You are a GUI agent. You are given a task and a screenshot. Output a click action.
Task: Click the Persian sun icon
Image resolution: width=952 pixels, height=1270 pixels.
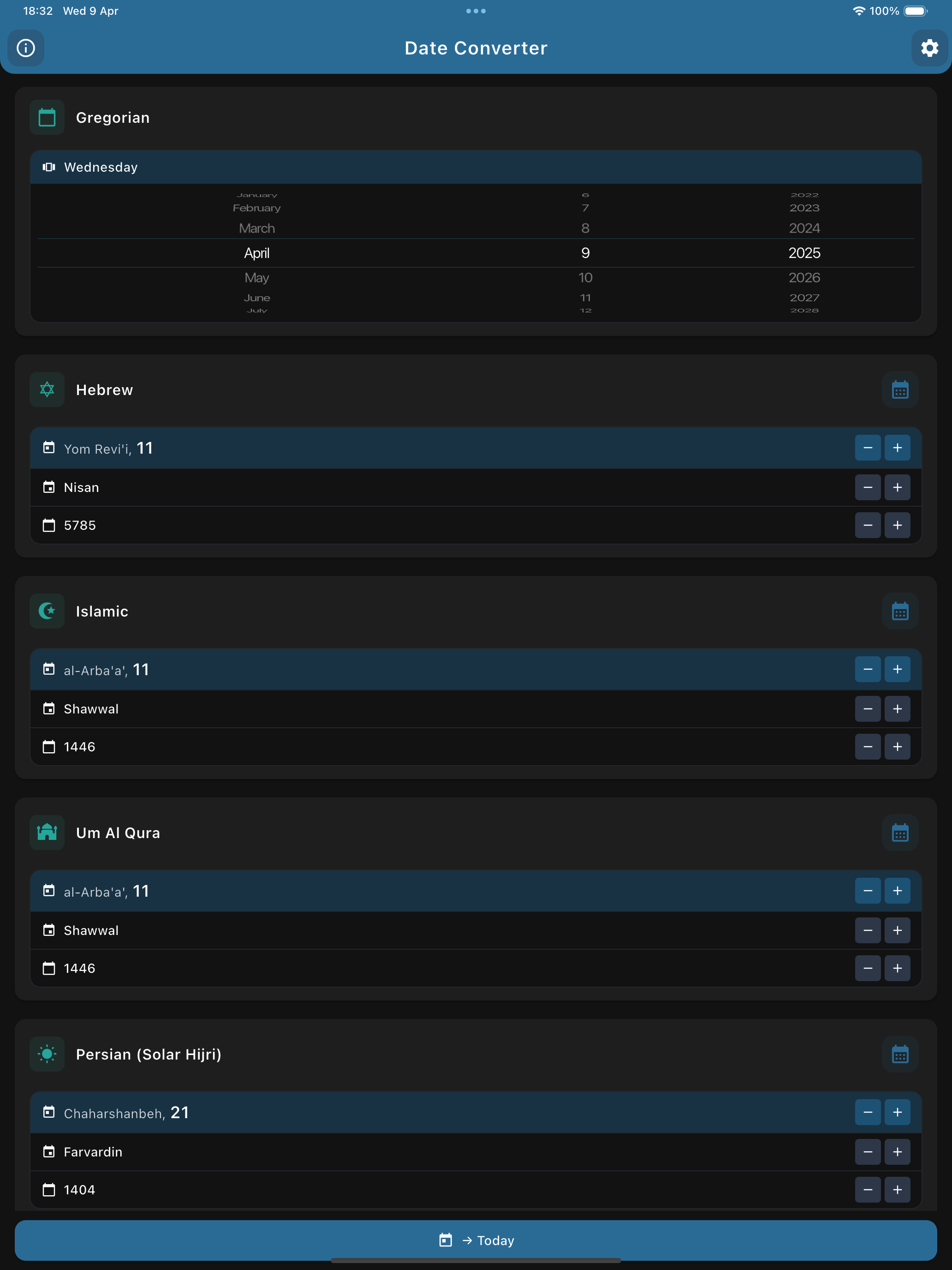(x=47, y=1054)
